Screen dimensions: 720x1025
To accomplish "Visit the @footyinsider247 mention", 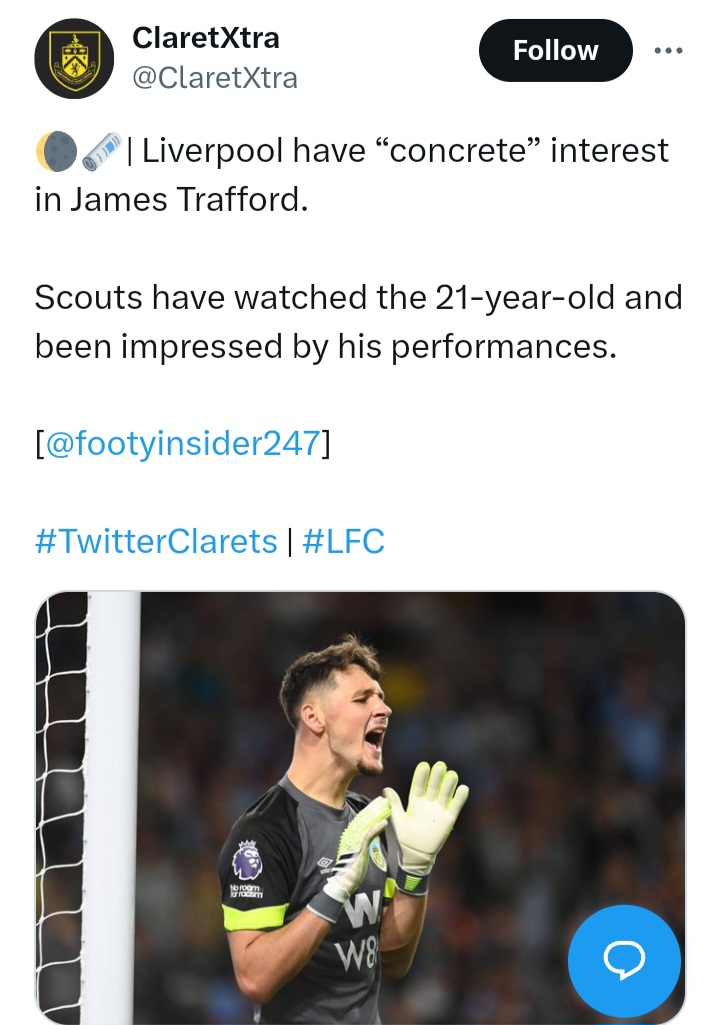I will [183, 441].
